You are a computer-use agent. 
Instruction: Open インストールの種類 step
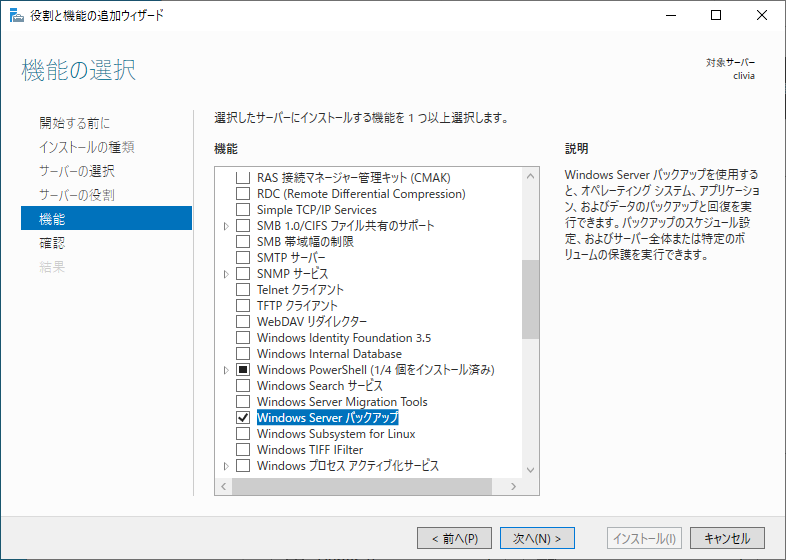[87, 147]
